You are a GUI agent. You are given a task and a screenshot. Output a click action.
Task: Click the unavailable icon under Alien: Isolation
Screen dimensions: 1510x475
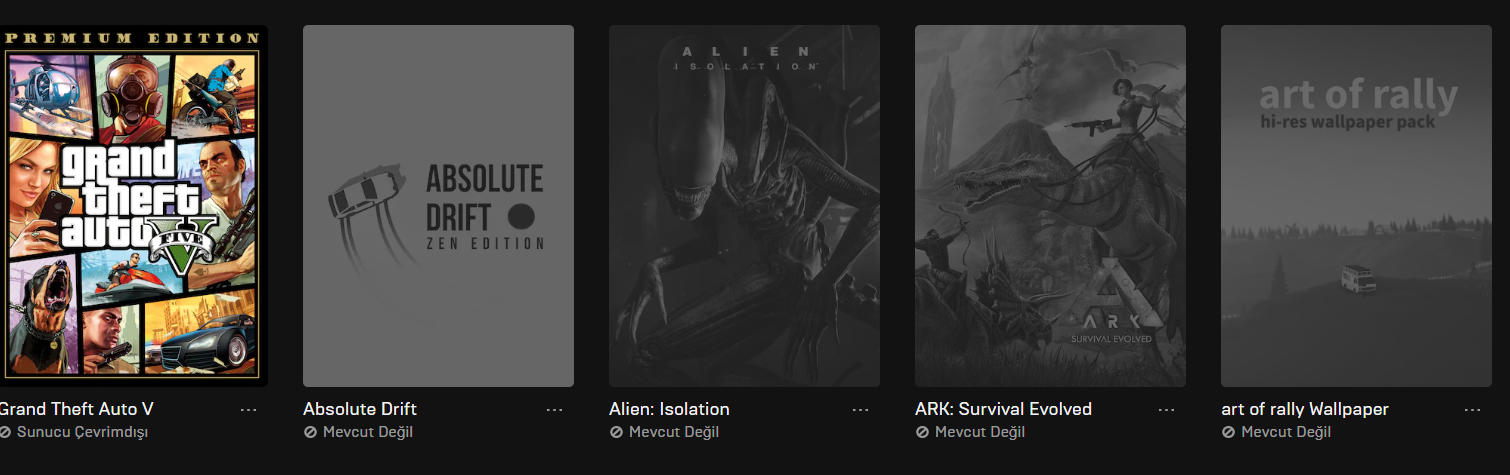pos(616,432)
